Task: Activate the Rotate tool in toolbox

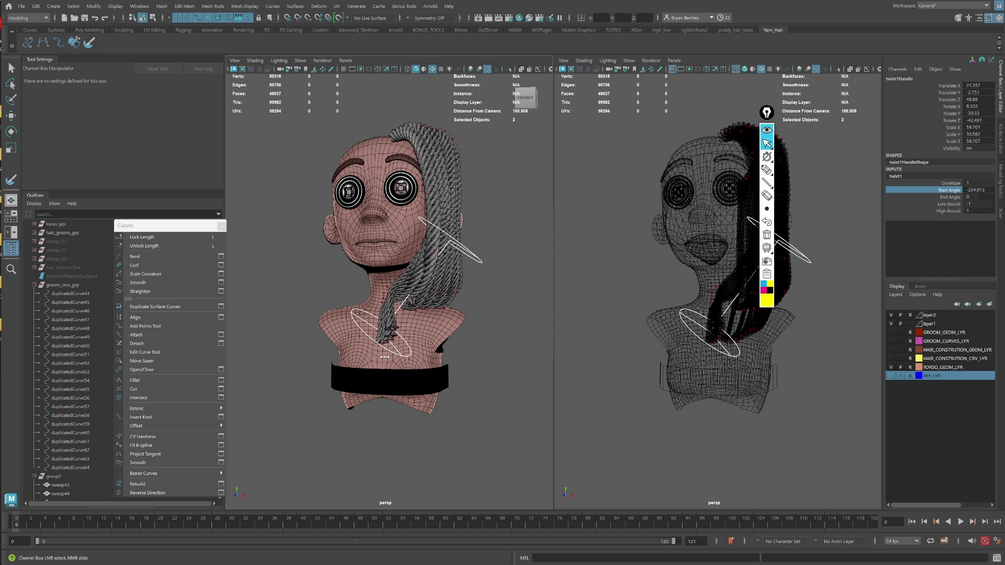Action: [11, 131]
